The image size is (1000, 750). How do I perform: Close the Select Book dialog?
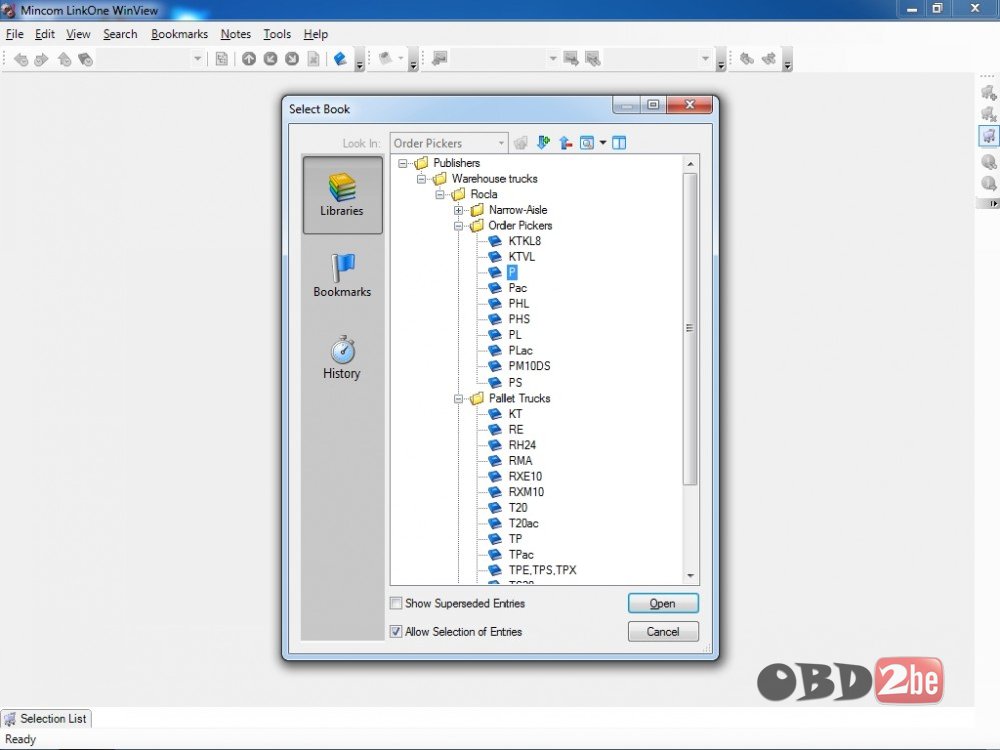[x=689, y=105]
